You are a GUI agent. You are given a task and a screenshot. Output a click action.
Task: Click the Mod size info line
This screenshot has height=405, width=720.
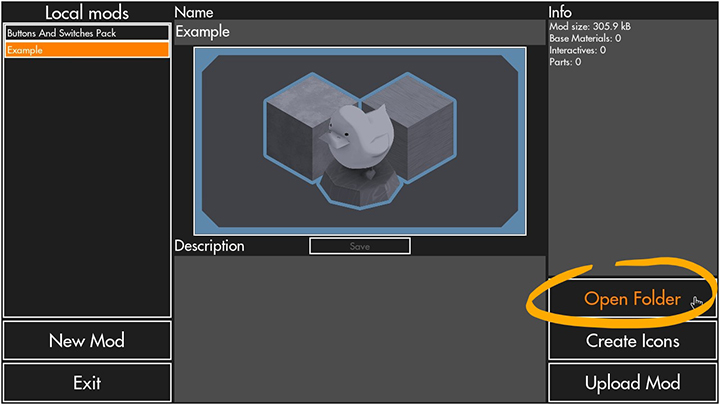[590, 27]
